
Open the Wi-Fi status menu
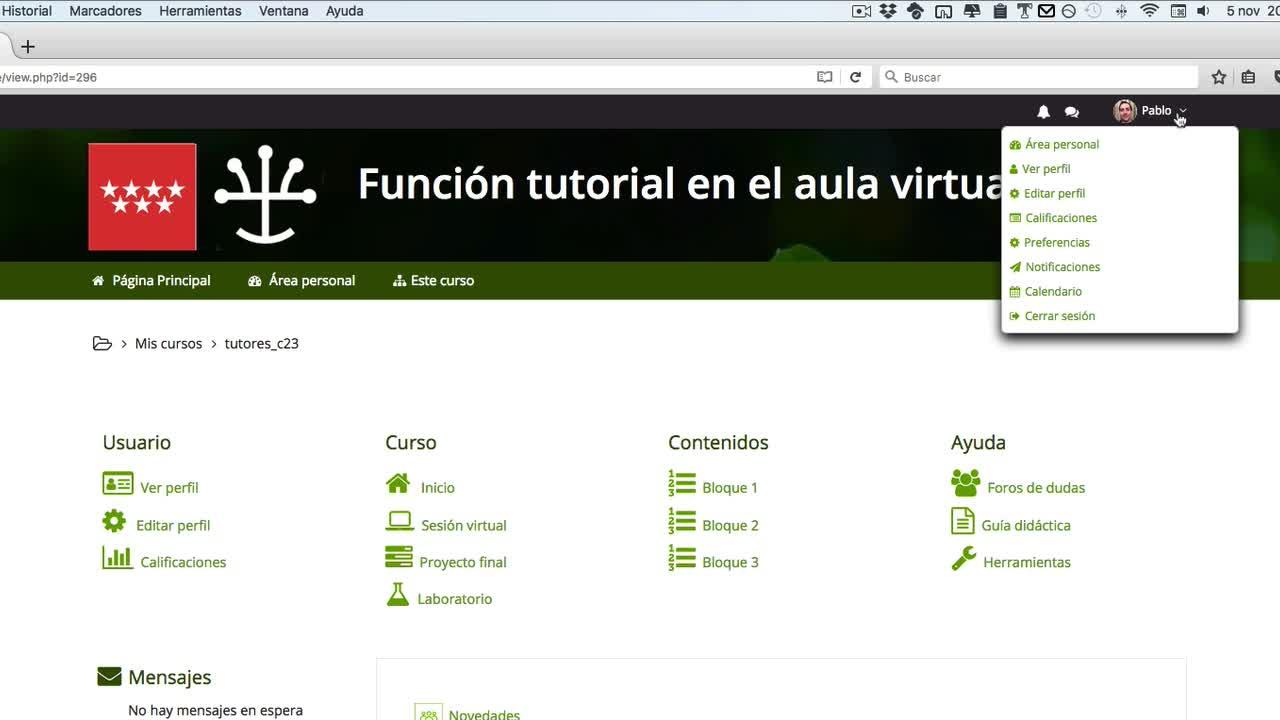tap(1150, 11)
